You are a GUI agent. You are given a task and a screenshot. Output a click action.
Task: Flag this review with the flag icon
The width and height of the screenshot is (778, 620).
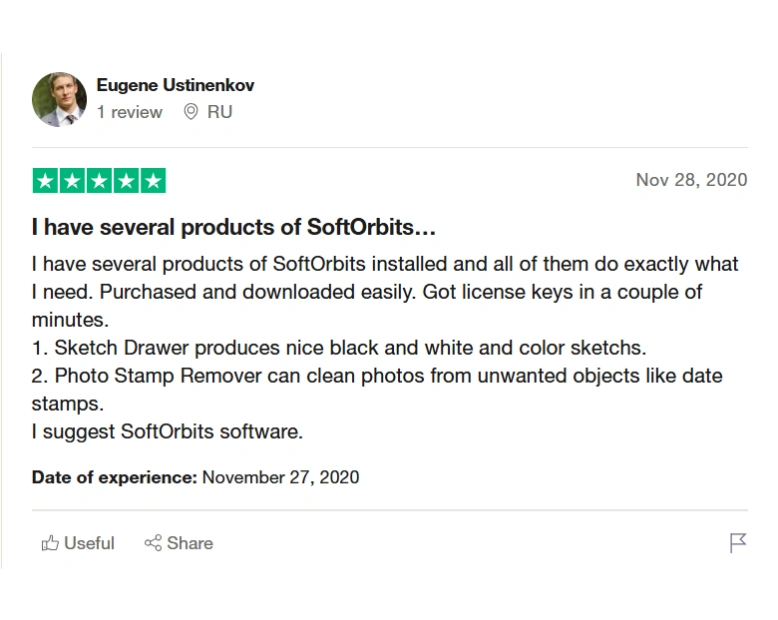[x=738, y=543]
